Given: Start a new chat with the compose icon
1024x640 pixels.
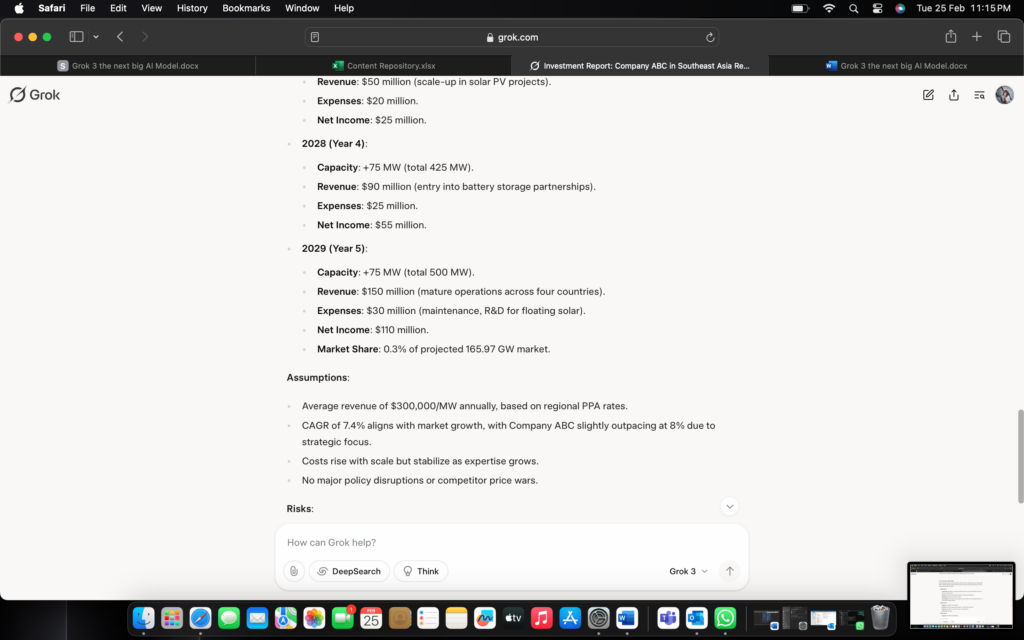Looking at the screenshot, I should pos(928,95).
